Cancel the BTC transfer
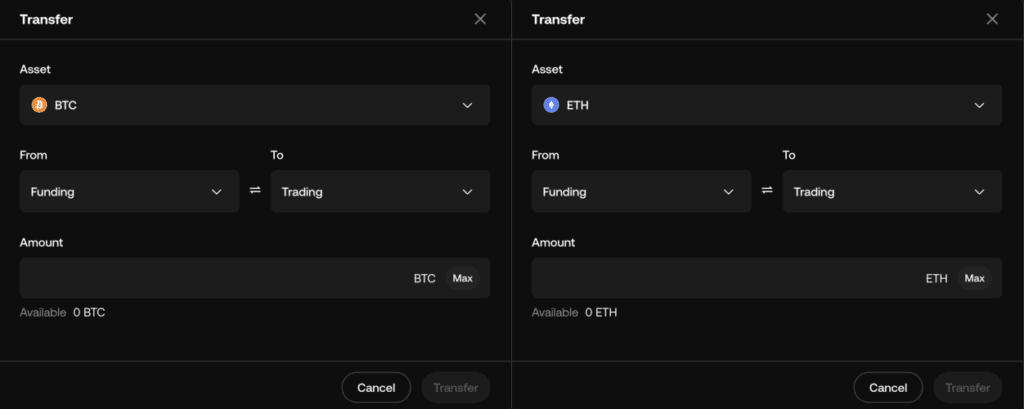The height and width of the screenshot is (409, 1024). click(x=376, y=387)
